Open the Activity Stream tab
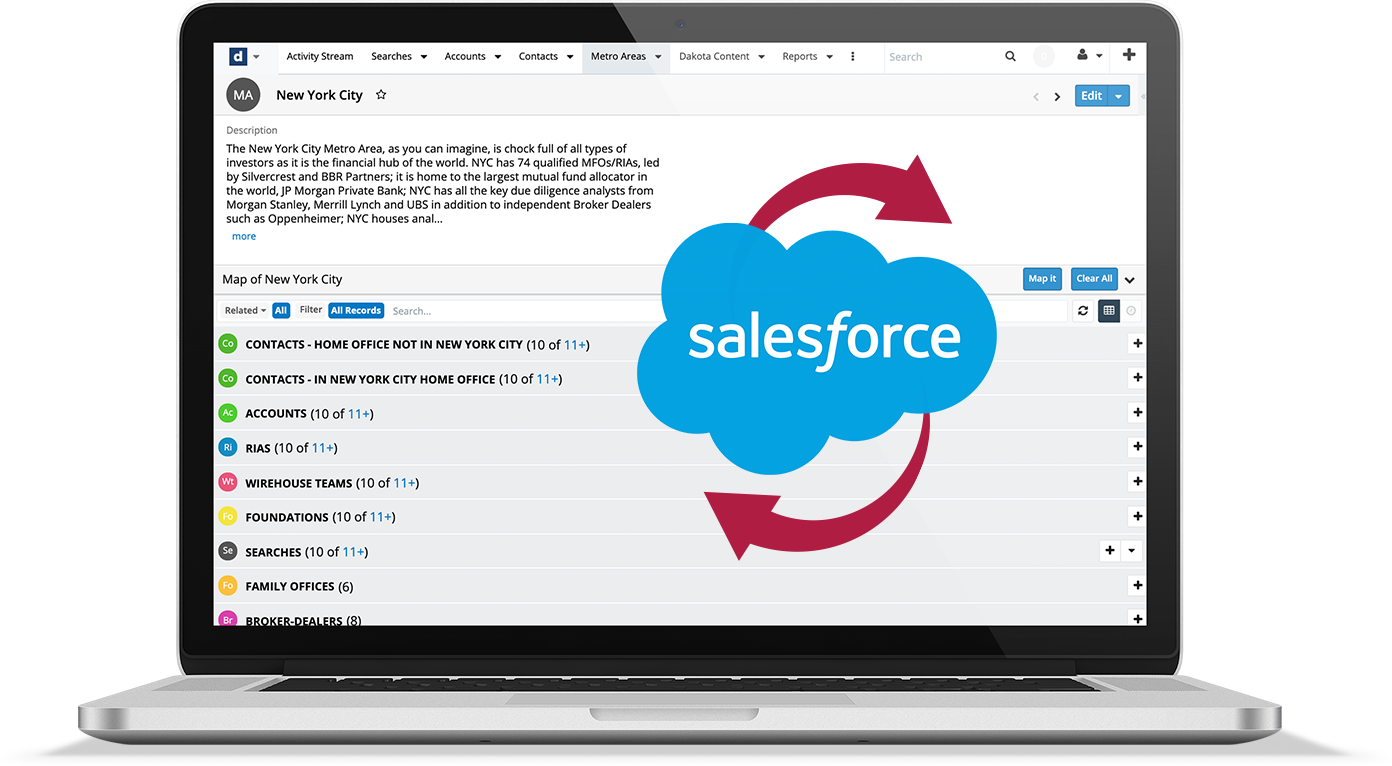 (319, 57)
